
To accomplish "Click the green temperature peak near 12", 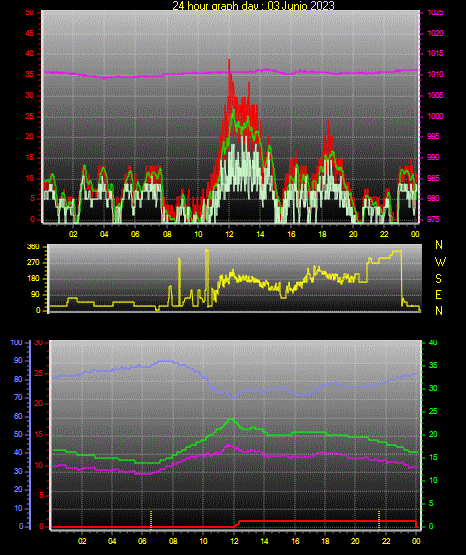I will 231,419.
